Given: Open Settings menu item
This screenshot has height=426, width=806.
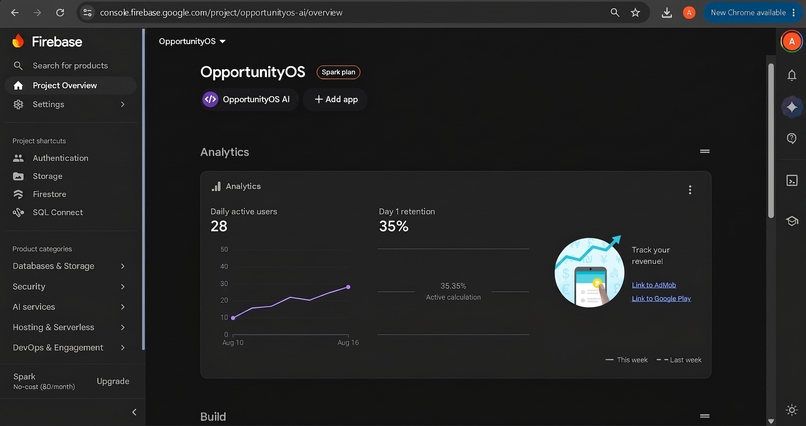Looking at the screenshot, I should [x=69, y=104].
